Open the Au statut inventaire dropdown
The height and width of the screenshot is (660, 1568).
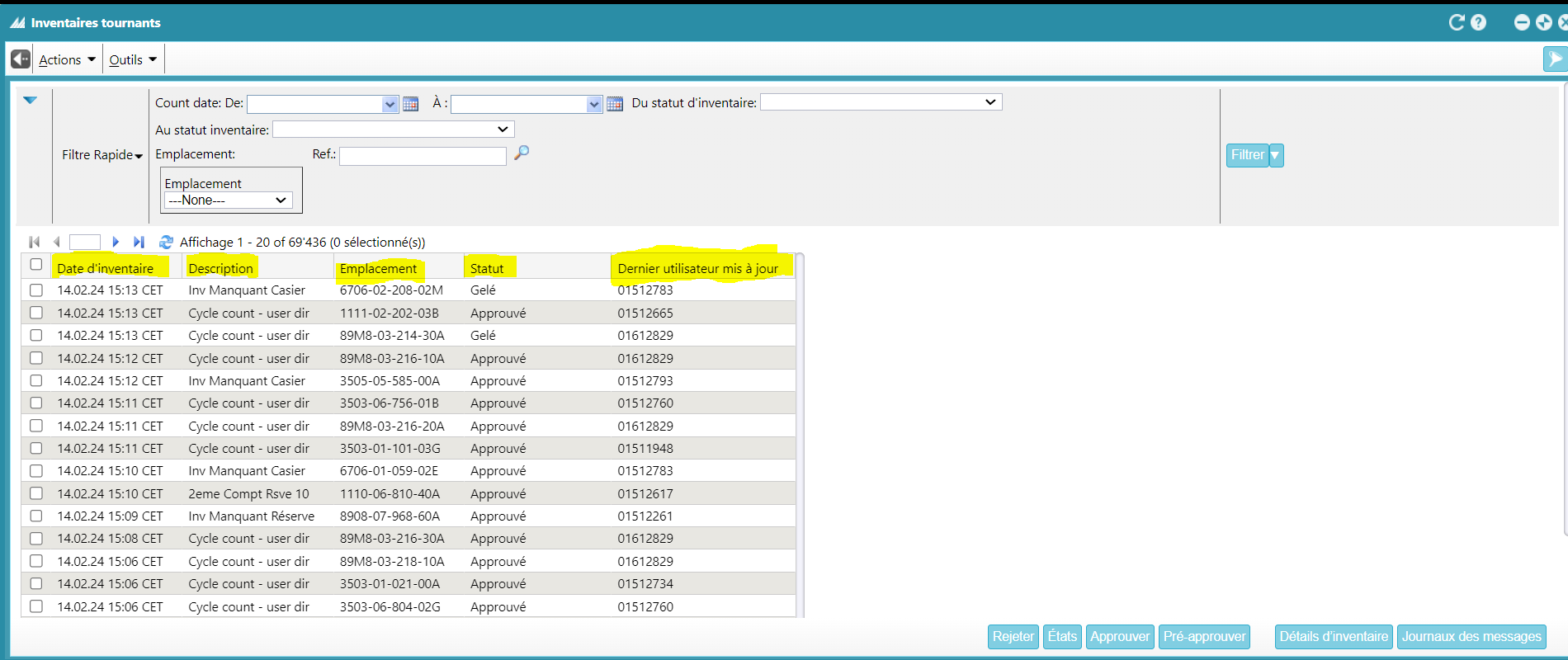tap(393, 130)
